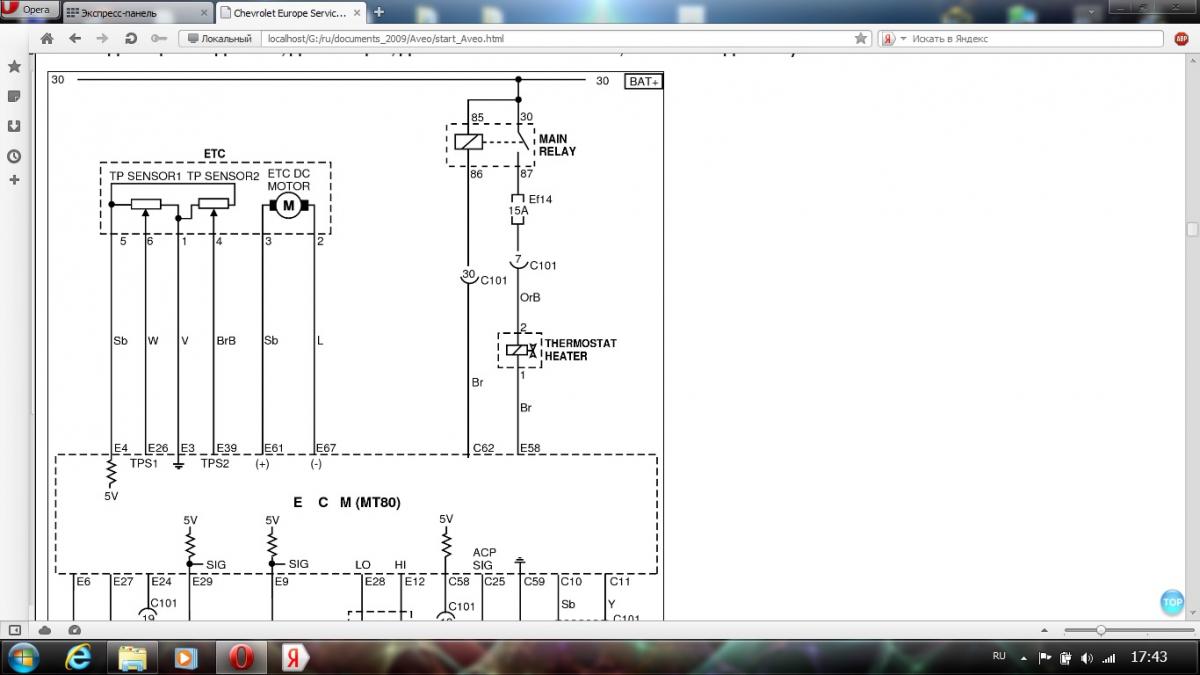Open downloads panel in sidebar

(14, 127)
